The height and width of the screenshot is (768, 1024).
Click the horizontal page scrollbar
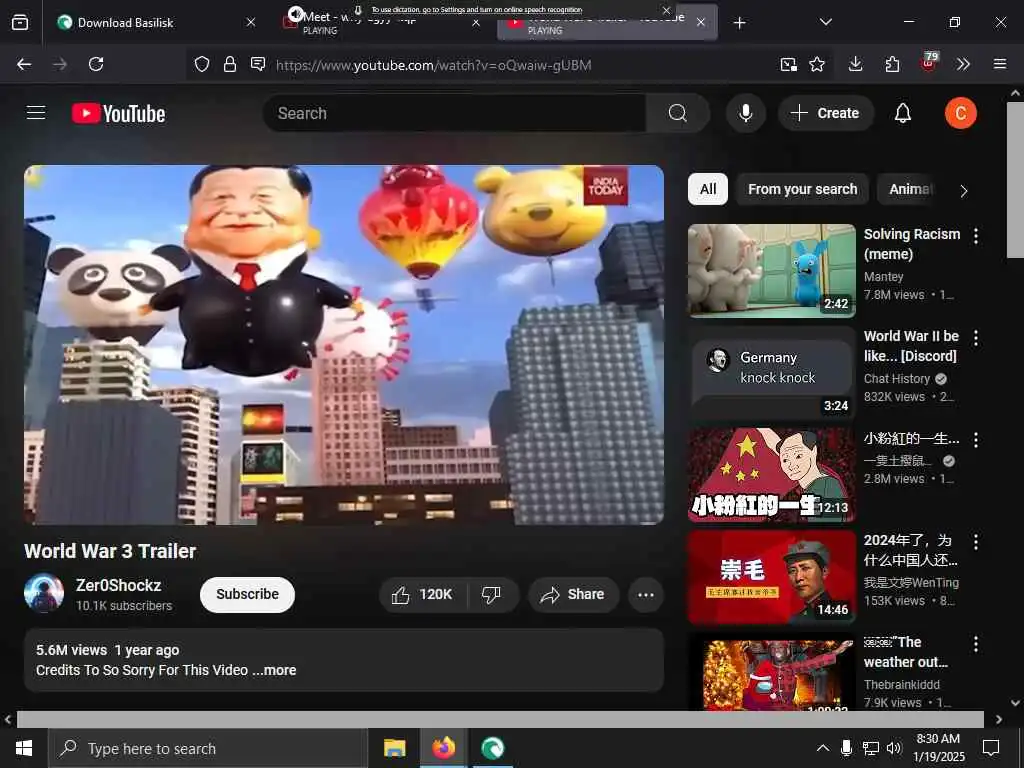point(500,720)
